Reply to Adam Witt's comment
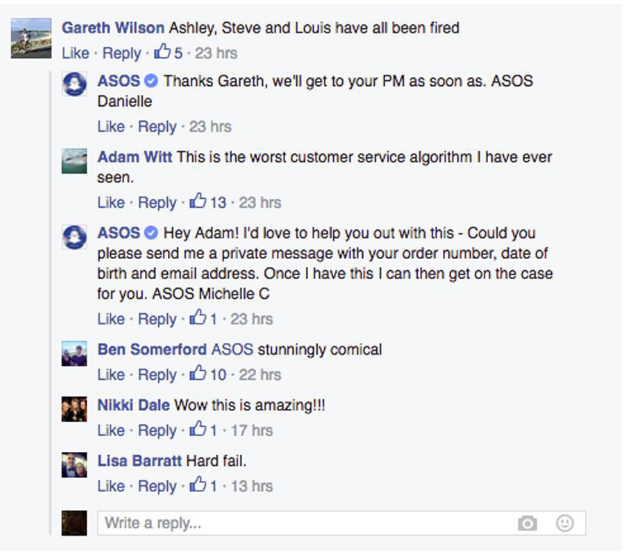629x560 pixels. point(157,203)
